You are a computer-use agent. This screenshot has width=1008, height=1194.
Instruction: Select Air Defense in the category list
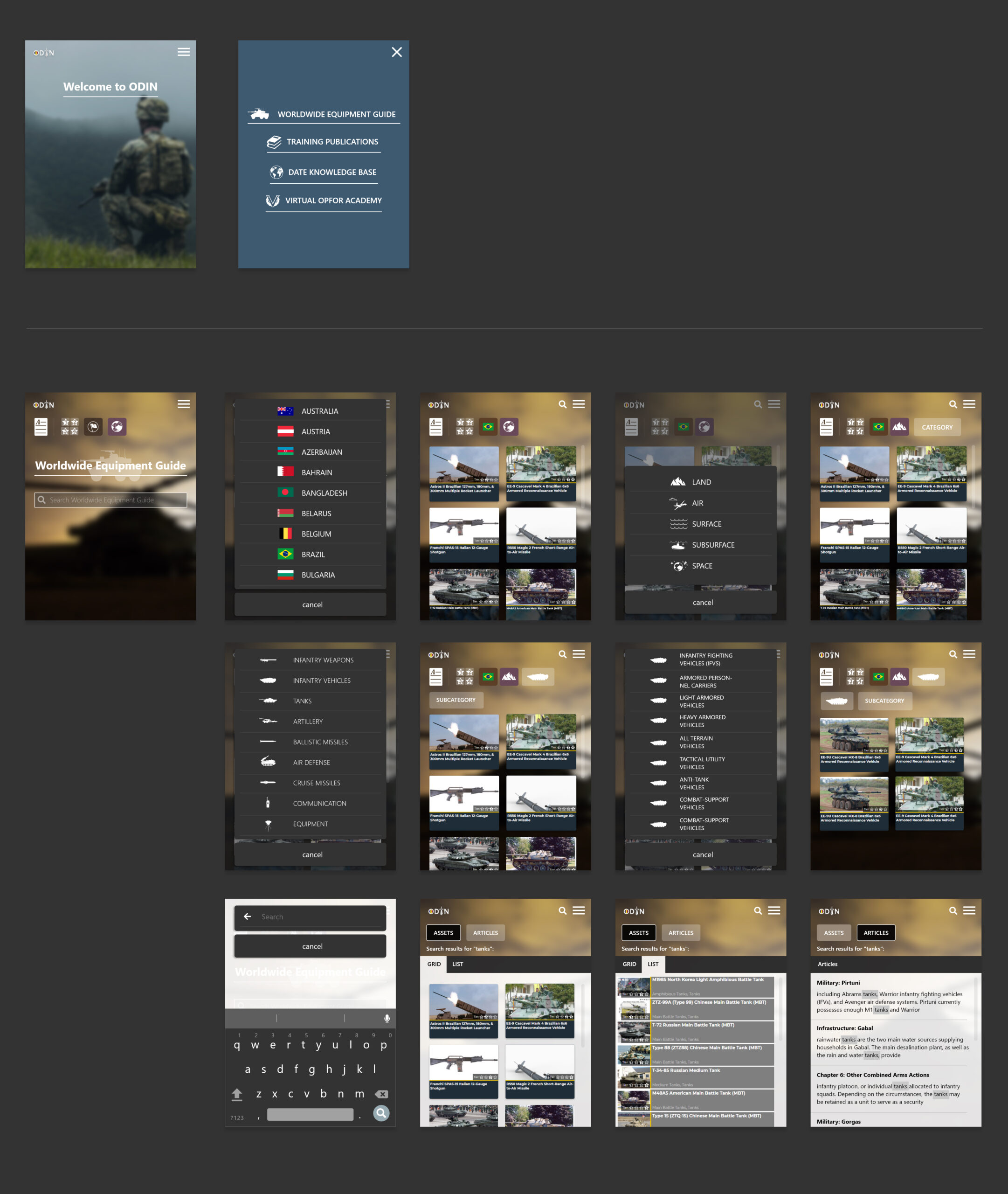(x=310, y=763)
